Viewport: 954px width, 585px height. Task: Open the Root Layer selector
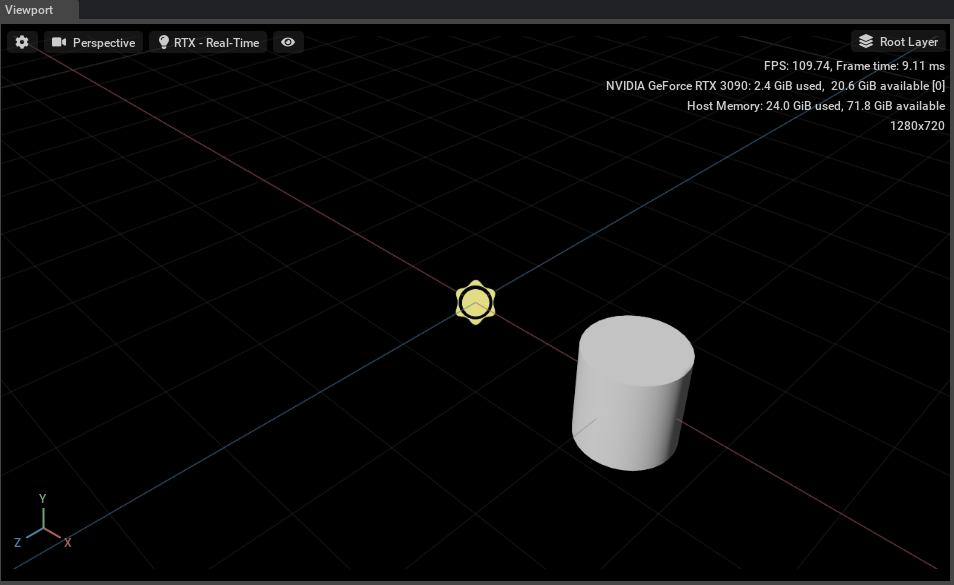pyautogui.click(x=898, y=41)
